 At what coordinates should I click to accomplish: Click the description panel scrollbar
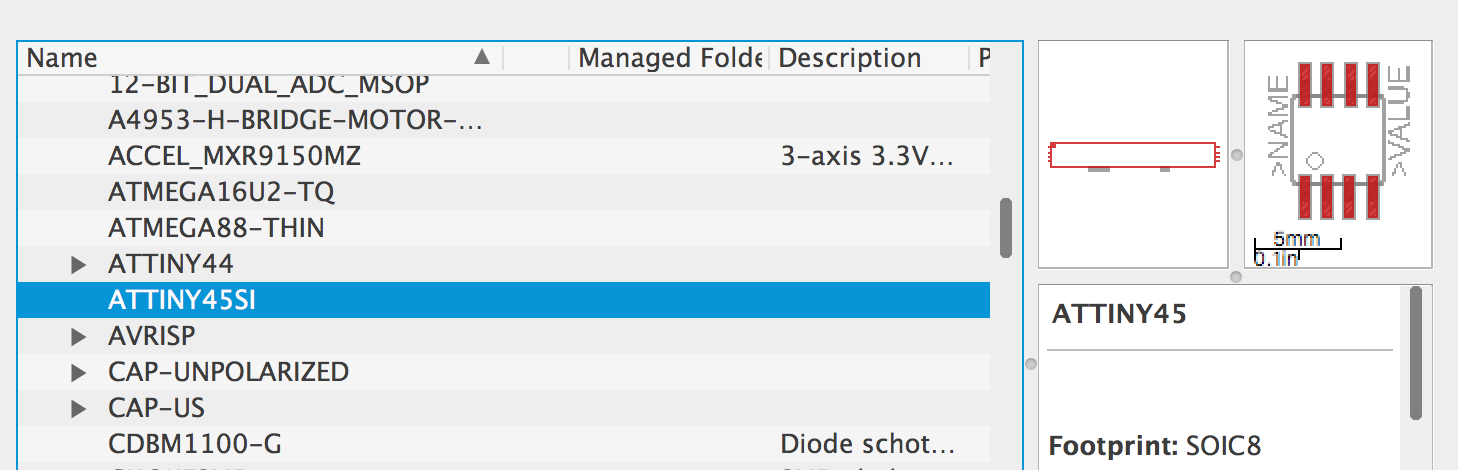[x=1415, y=353]
